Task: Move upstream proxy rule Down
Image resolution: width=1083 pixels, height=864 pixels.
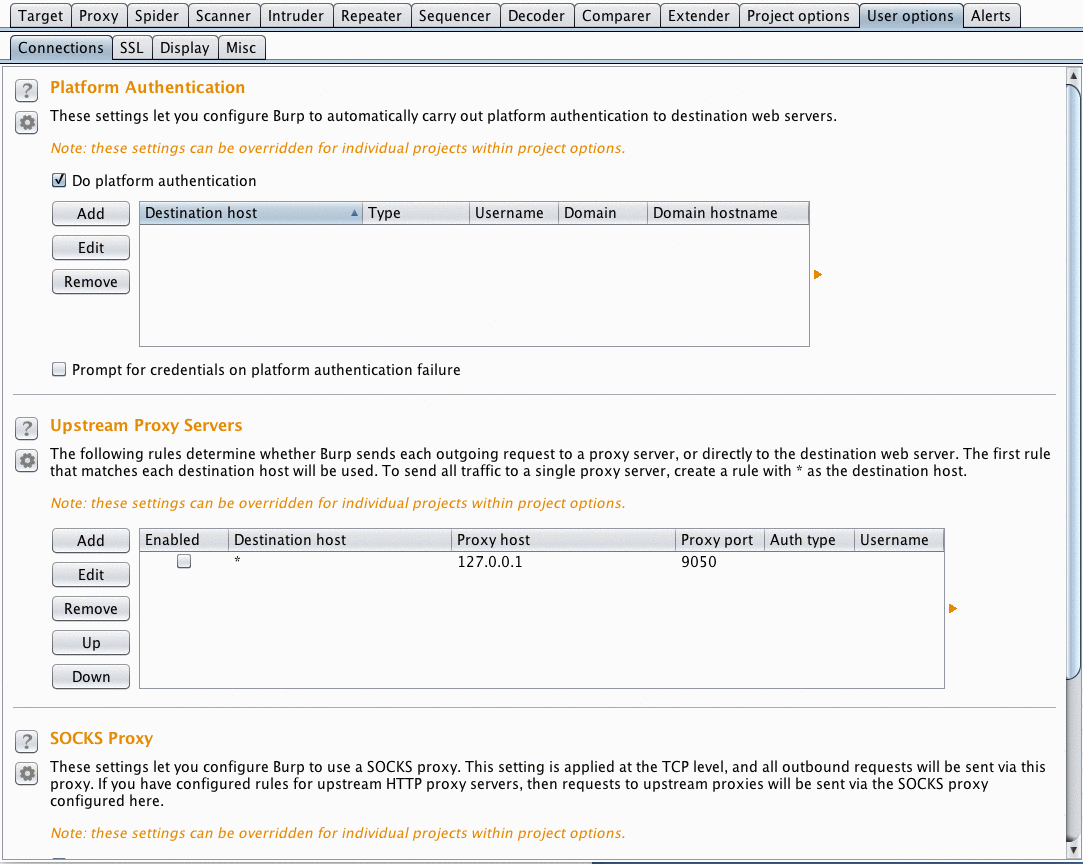Action: point(90,677)
